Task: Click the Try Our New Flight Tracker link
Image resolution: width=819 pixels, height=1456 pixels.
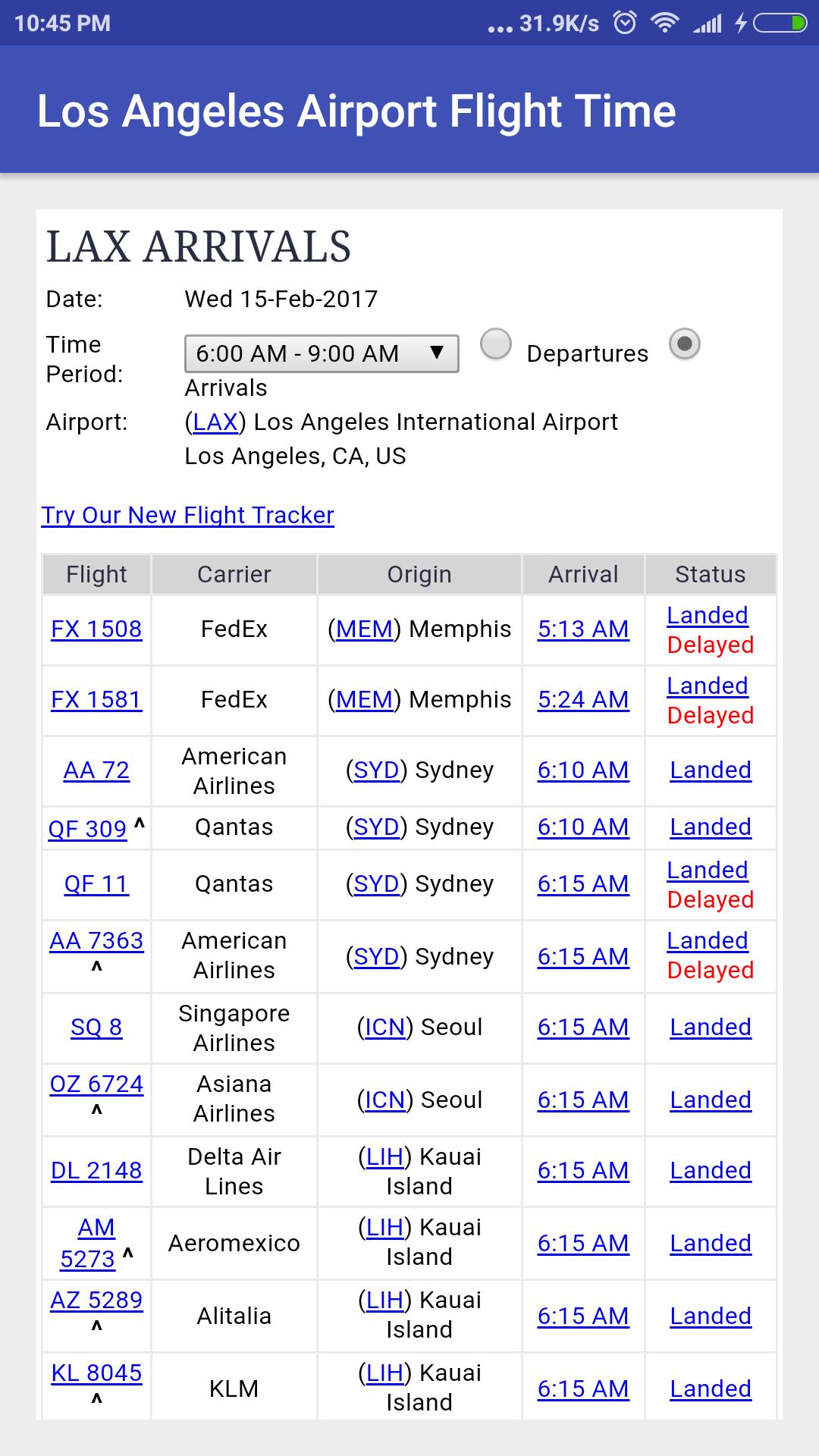Action: pyautogui.click(x=187, y=515)
